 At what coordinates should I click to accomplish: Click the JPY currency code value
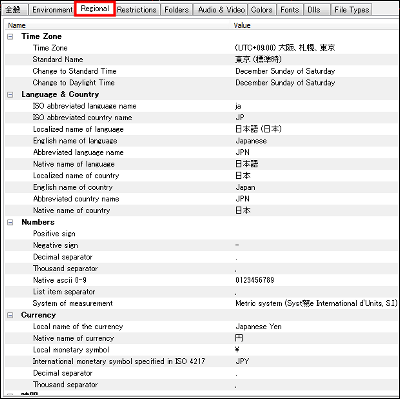(x=242, y=362)
